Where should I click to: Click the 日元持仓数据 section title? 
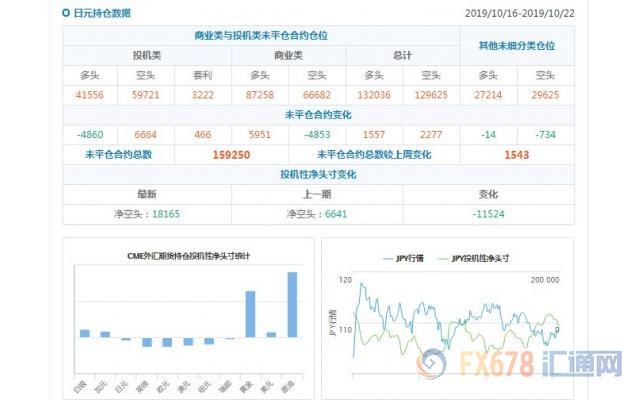pyautogui.click(x=102, y=13)
